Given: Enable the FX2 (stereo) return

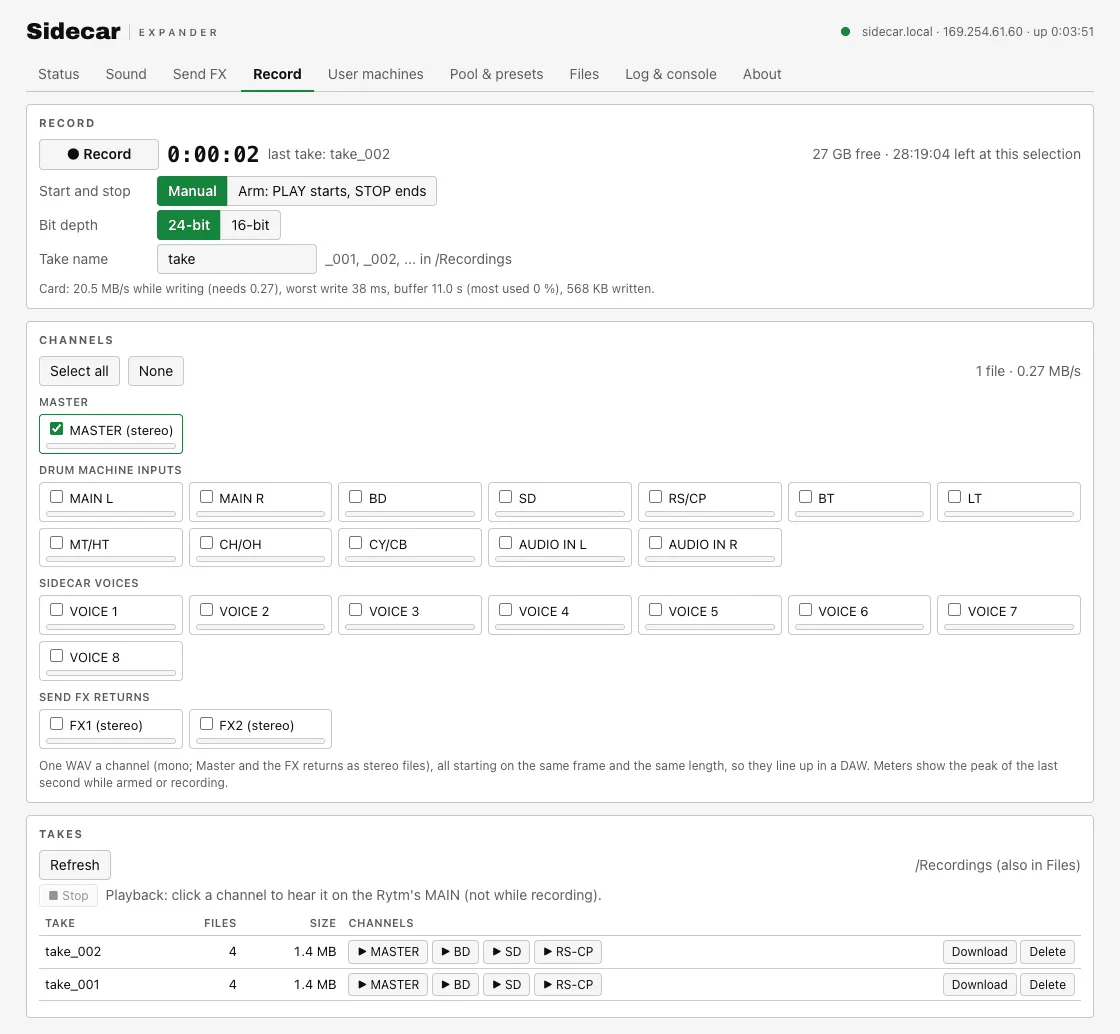Looking at the screenshot, I should pyautogui.click(x=206, y=724).
